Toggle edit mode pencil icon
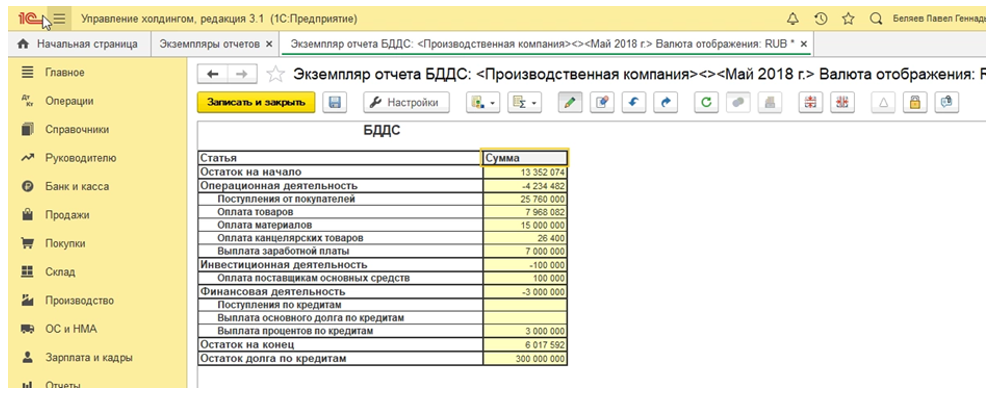The width and height of the screenshot is (996, 399). pos(571,102)
